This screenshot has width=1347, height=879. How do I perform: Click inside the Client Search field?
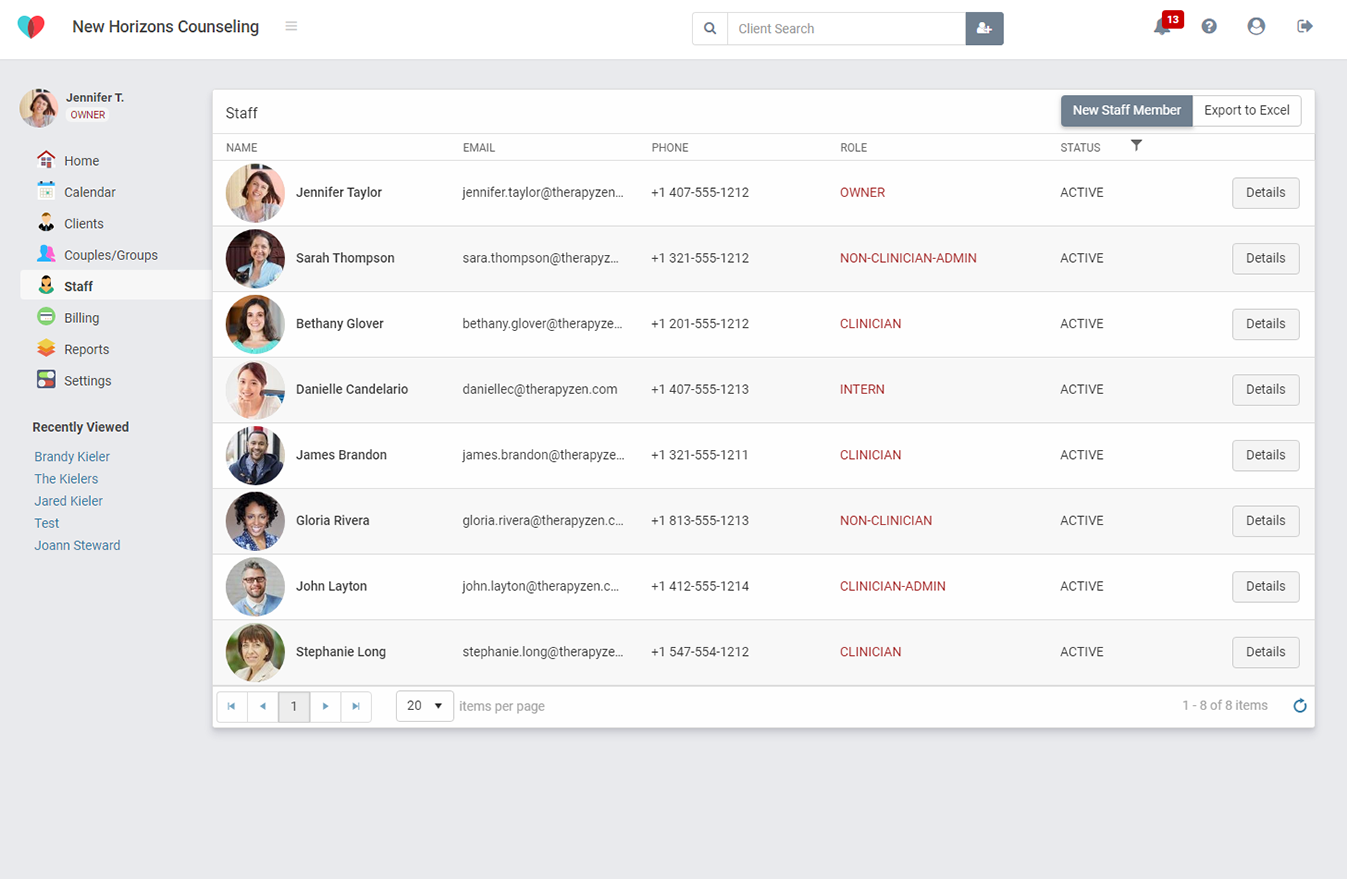[845, 28]
